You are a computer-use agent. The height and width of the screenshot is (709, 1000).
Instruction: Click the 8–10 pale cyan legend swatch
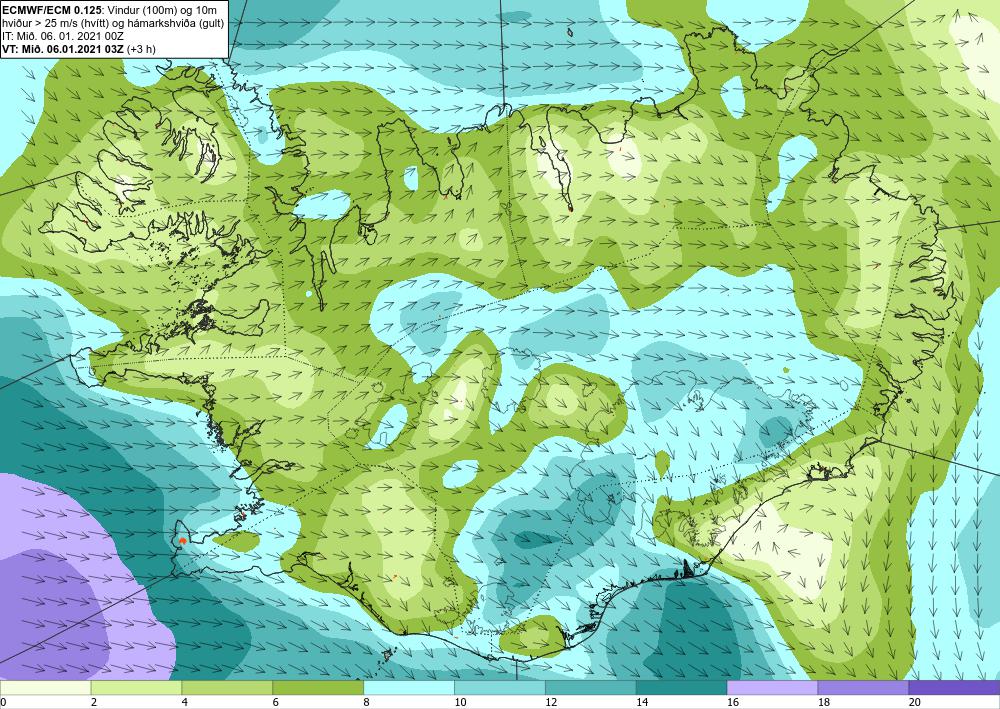409,688
